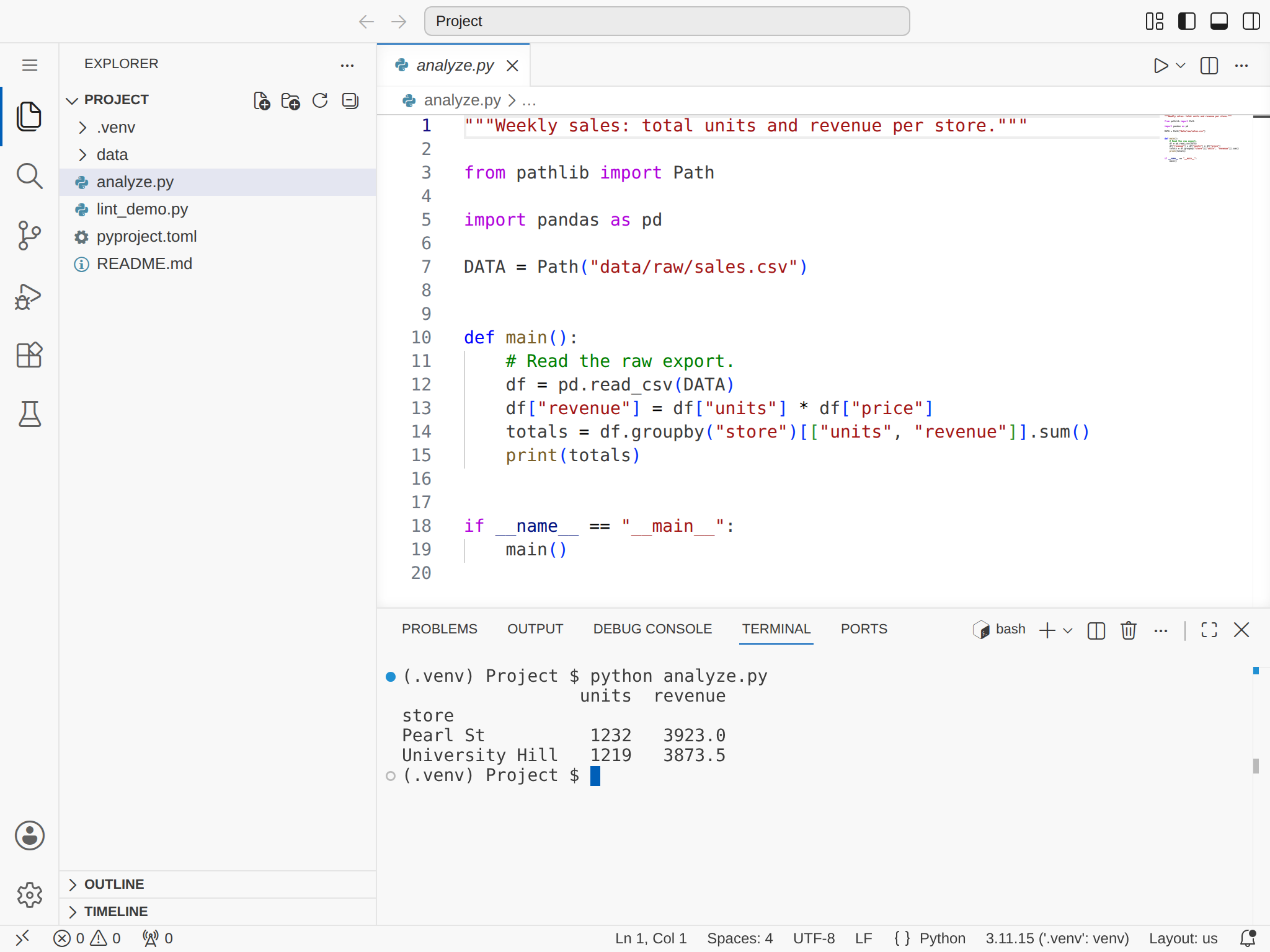The height and width of the screenshot is (952, 1270).
Task: Create a new file in PROJECT
Action: [x=262, y=100]
